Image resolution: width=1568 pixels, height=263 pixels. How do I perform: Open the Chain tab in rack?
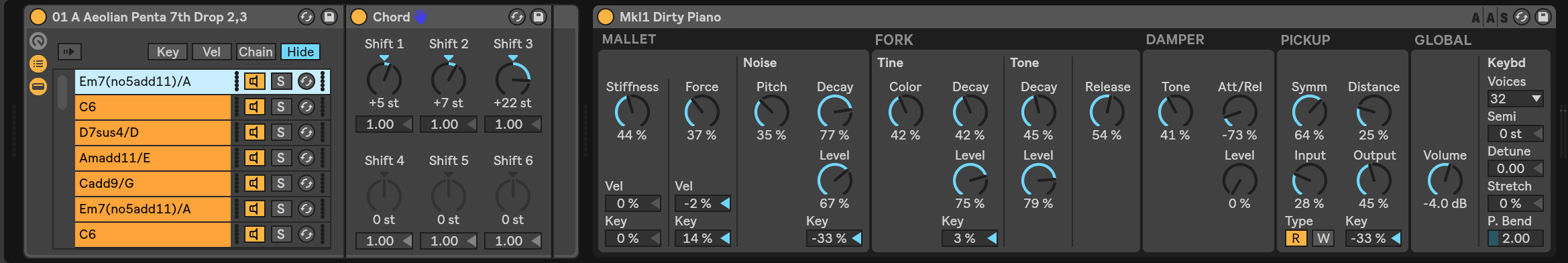point(256,52)
